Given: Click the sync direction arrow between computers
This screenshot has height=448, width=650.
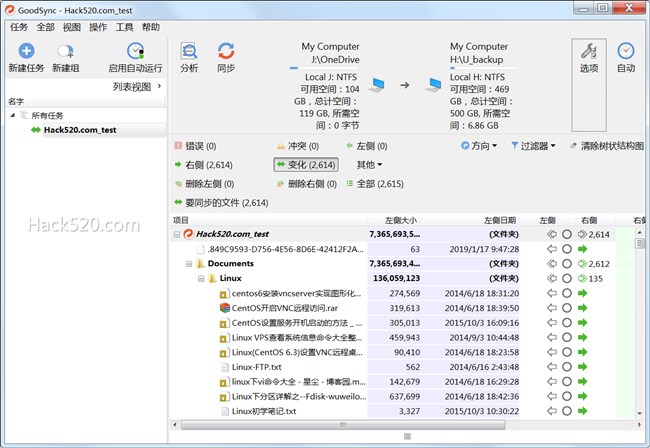Looking at the screenshot, I should 405,85.
